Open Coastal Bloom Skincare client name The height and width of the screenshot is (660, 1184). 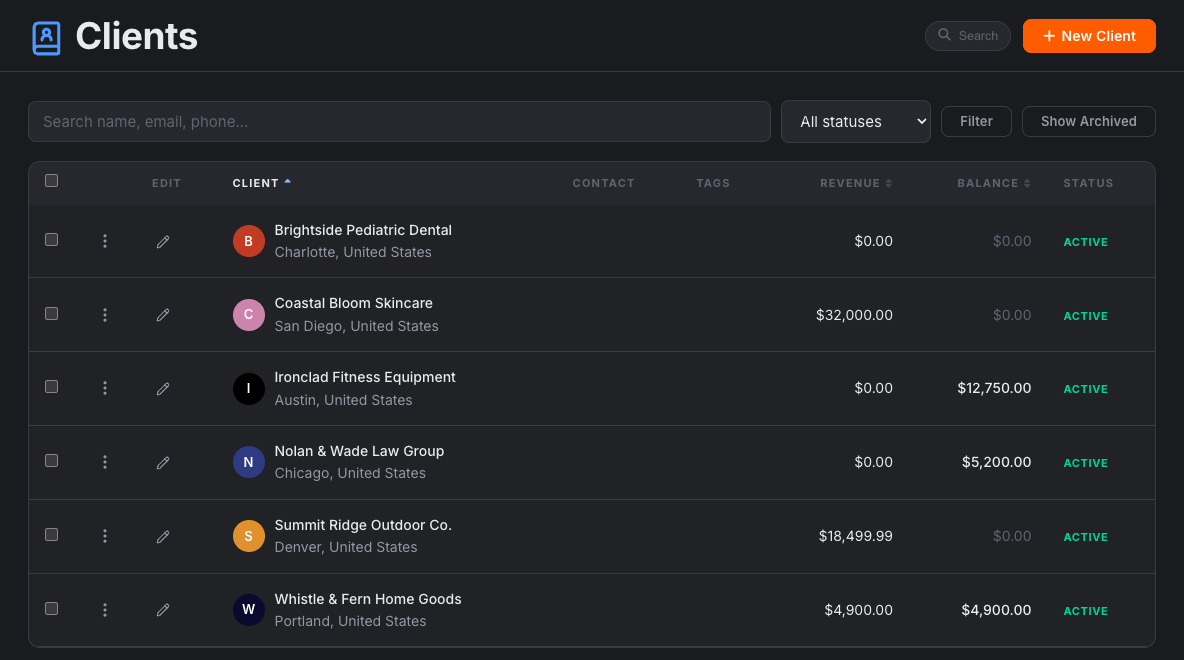click(353, 304)
